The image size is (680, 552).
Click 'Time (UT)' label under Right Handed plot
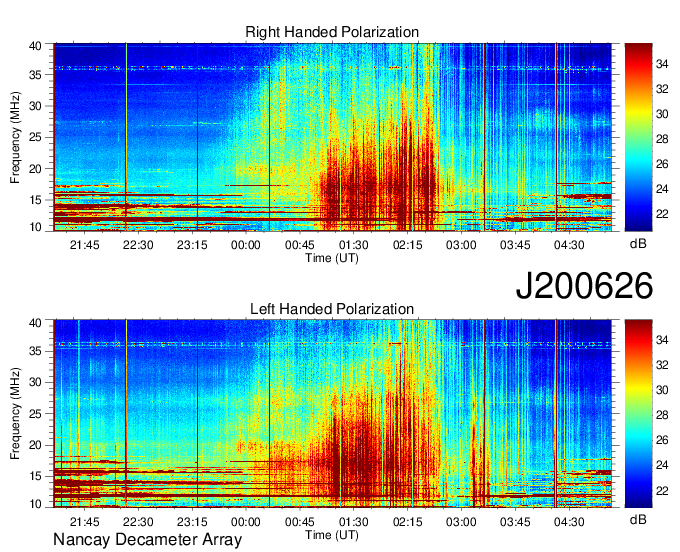332,258
